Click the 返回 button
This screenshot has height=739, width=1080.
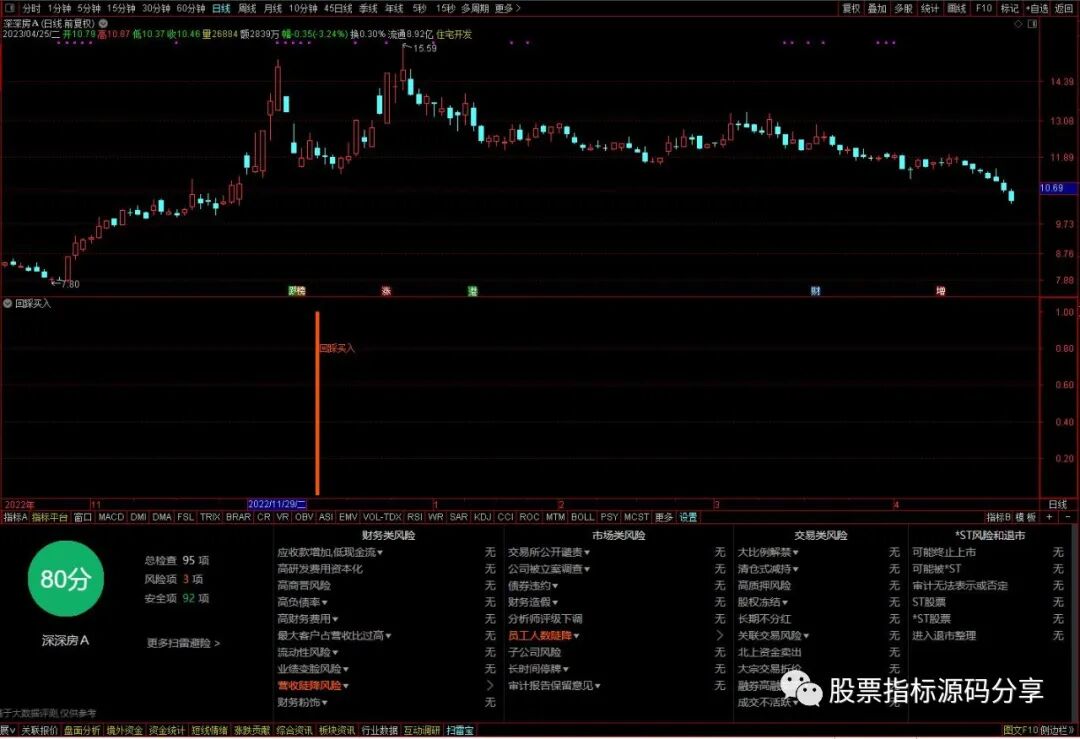(x=1064, y=8)
